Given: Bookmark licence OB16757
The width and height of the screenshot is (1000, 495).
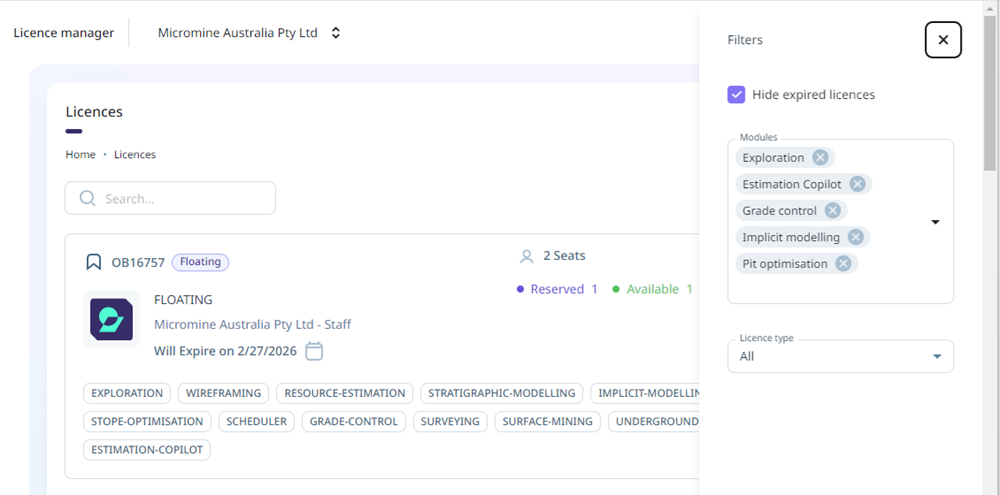Looking at the screenshot, I should (93, 262).
